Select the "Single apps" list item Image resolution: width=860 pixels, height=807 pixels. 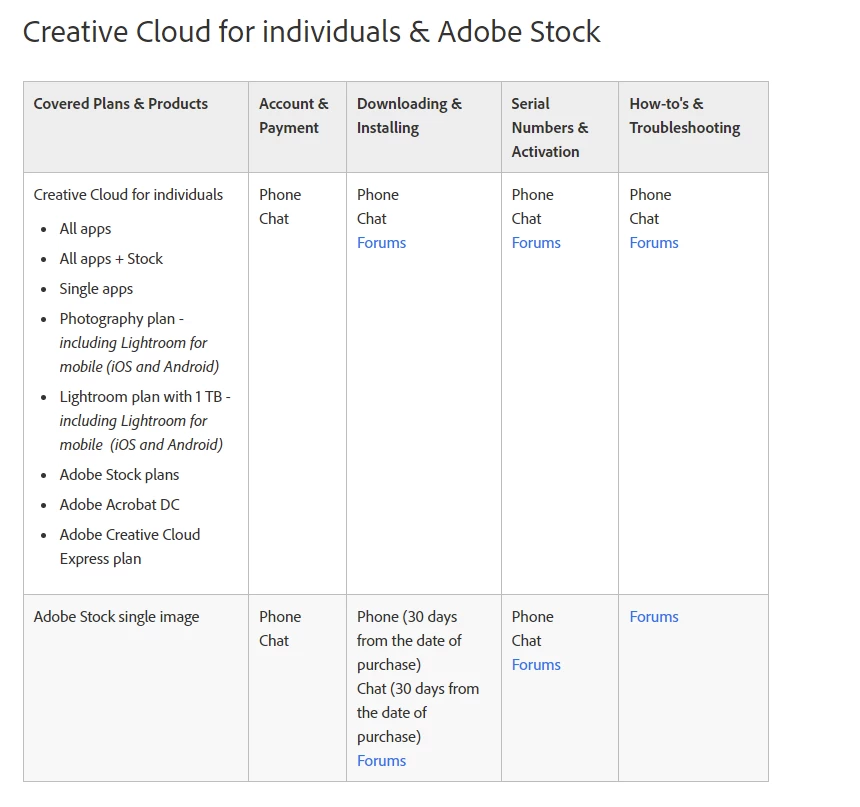click(x=96, y=289)
